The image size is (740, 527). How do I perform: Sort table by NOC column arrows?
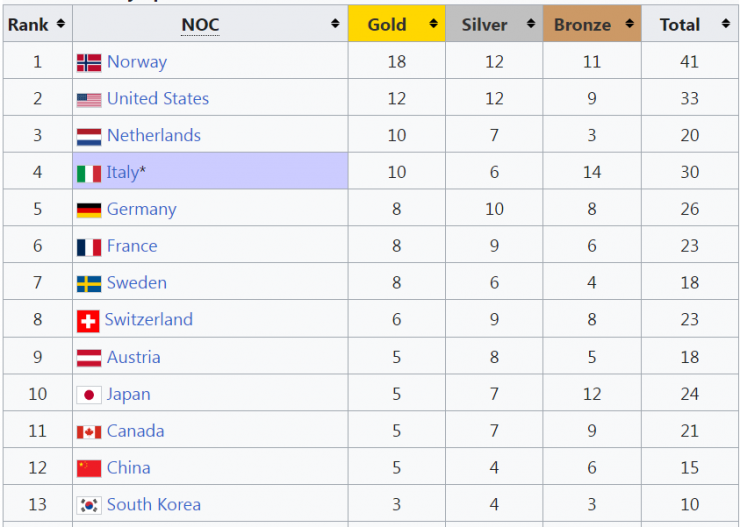(x=335, y=24)
